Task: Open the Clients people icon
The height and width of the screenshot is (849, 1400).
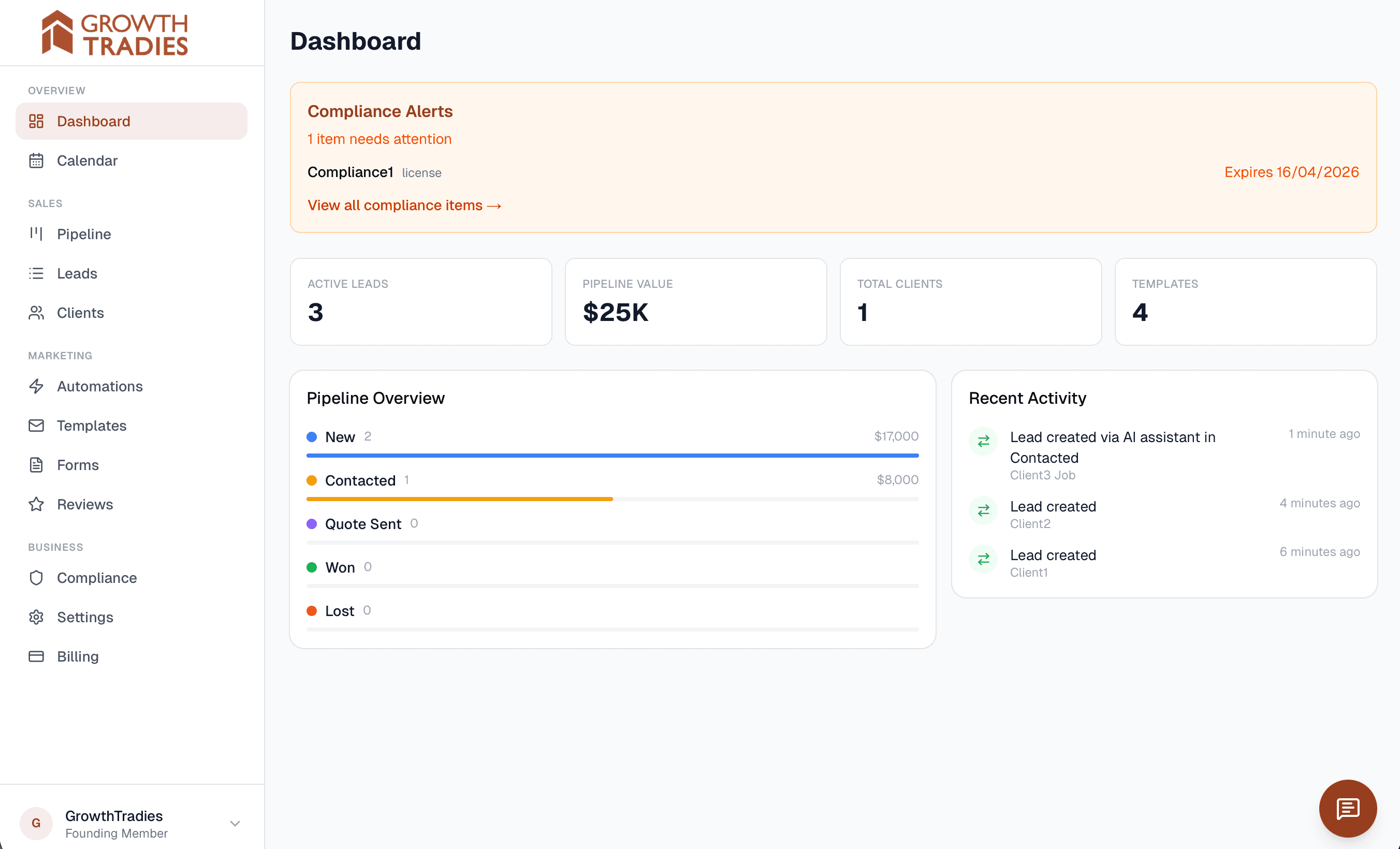Action: pos(36,313)
